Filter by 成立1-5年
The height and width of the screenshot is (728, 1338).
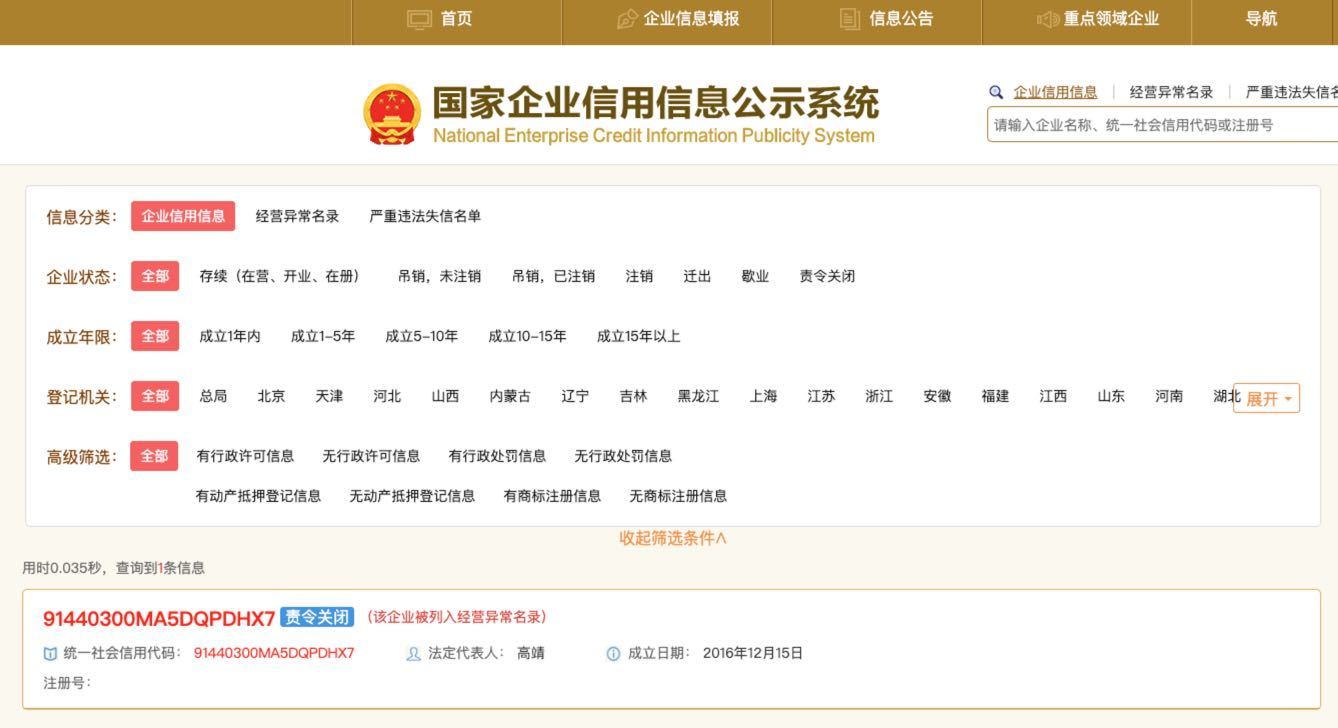coord(323,336)
